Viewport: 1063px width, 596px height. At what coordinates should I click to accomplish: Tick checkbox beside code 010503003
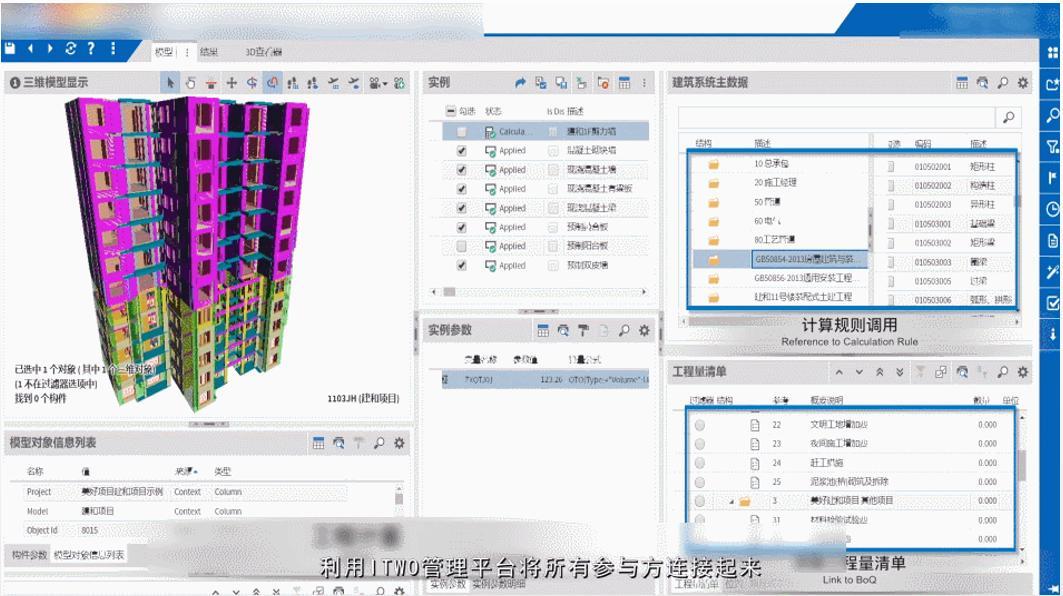891,262
